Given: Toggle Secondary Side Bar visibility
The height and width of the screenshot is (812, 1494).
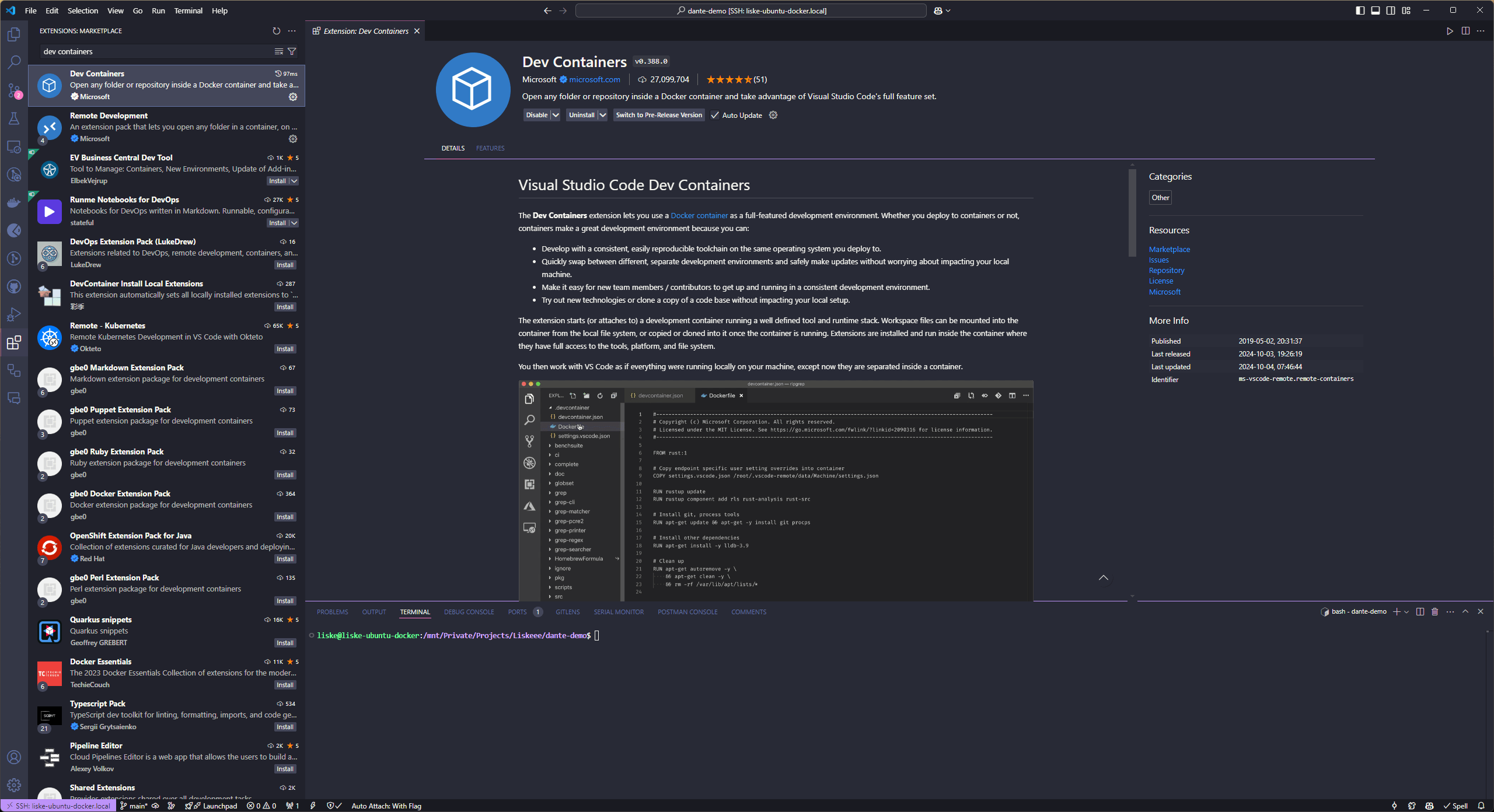Looking at the screenshot, I should pos(1391,10).
